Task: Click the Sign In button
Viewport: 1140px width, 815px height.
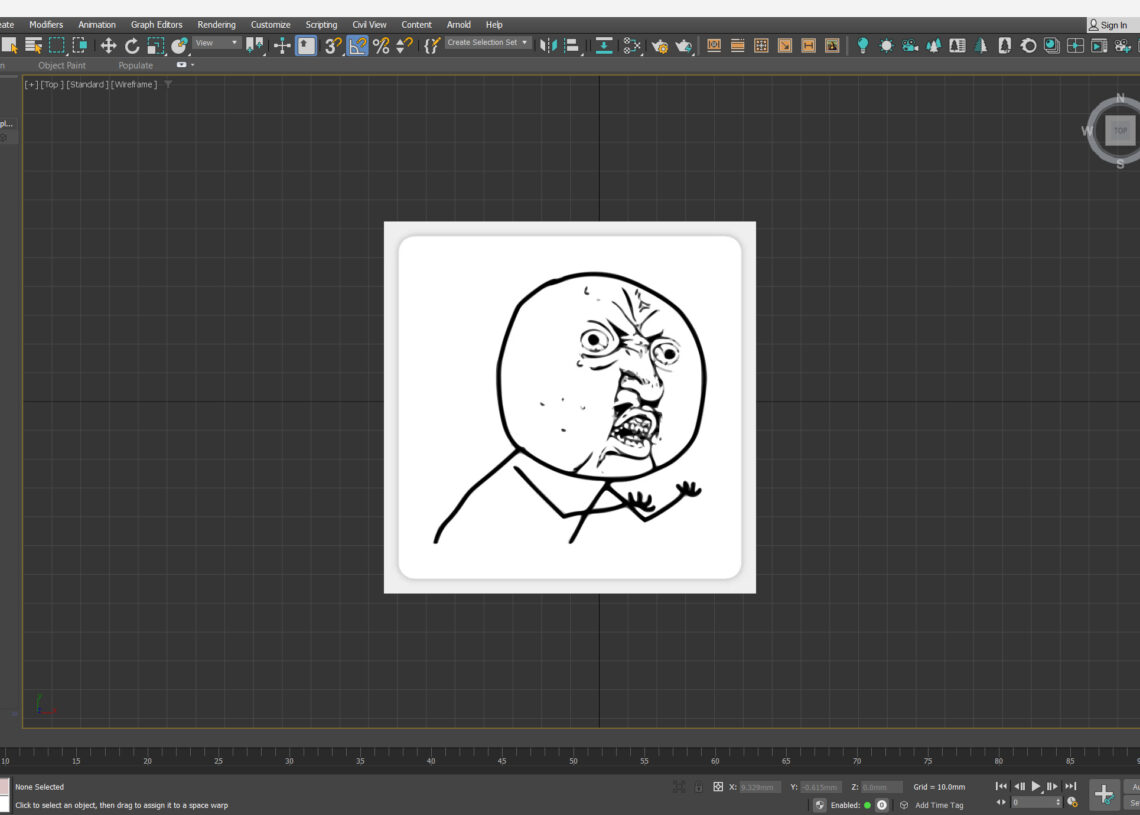Action: [x=1110, y=24]
